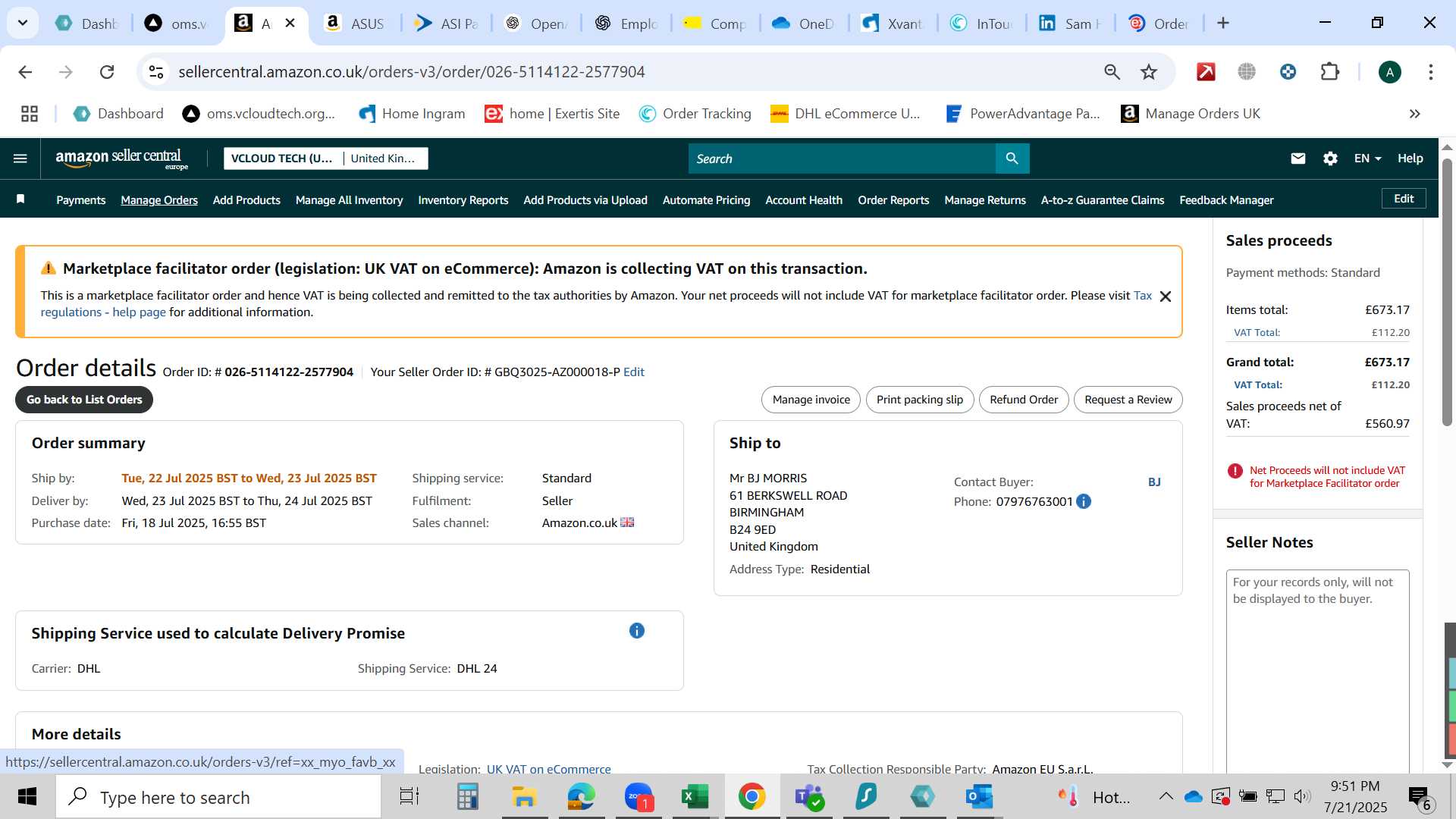Click the Amazon Seller Central logo
Viewport: 1456px width, 819px height.
coord(121,158)
